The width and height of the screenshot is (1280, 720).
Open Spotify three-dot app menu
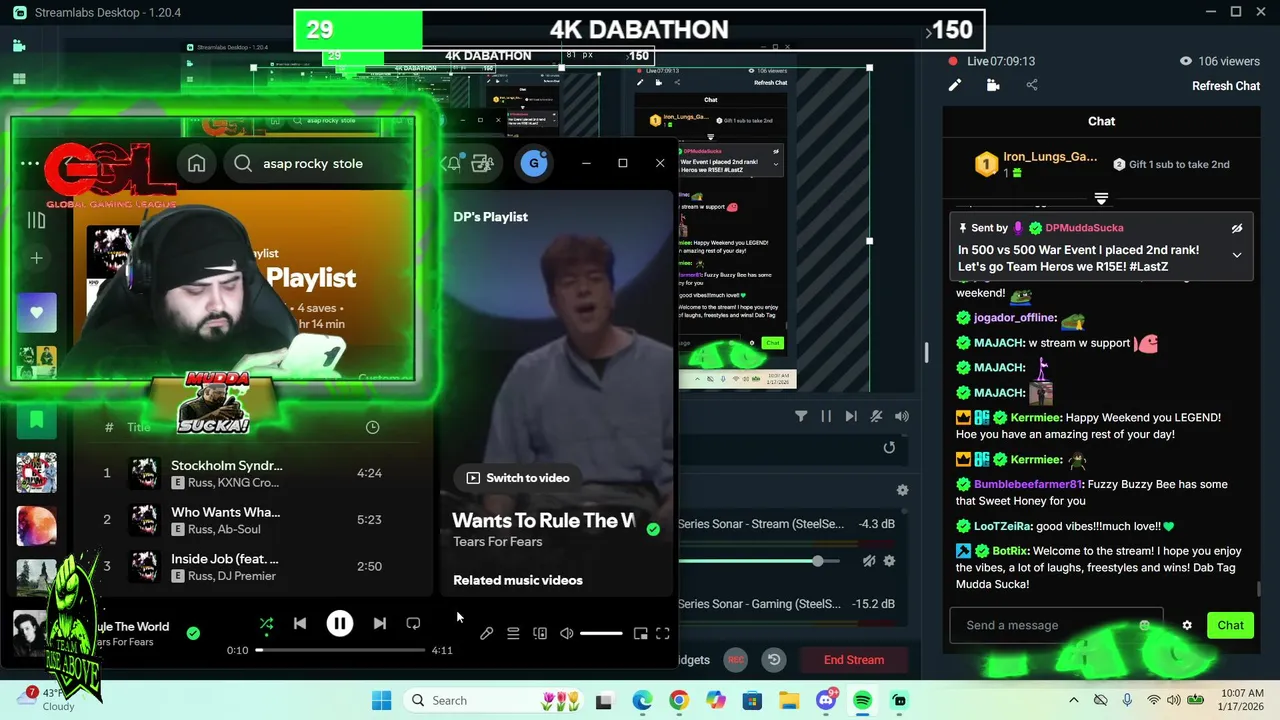30,163
